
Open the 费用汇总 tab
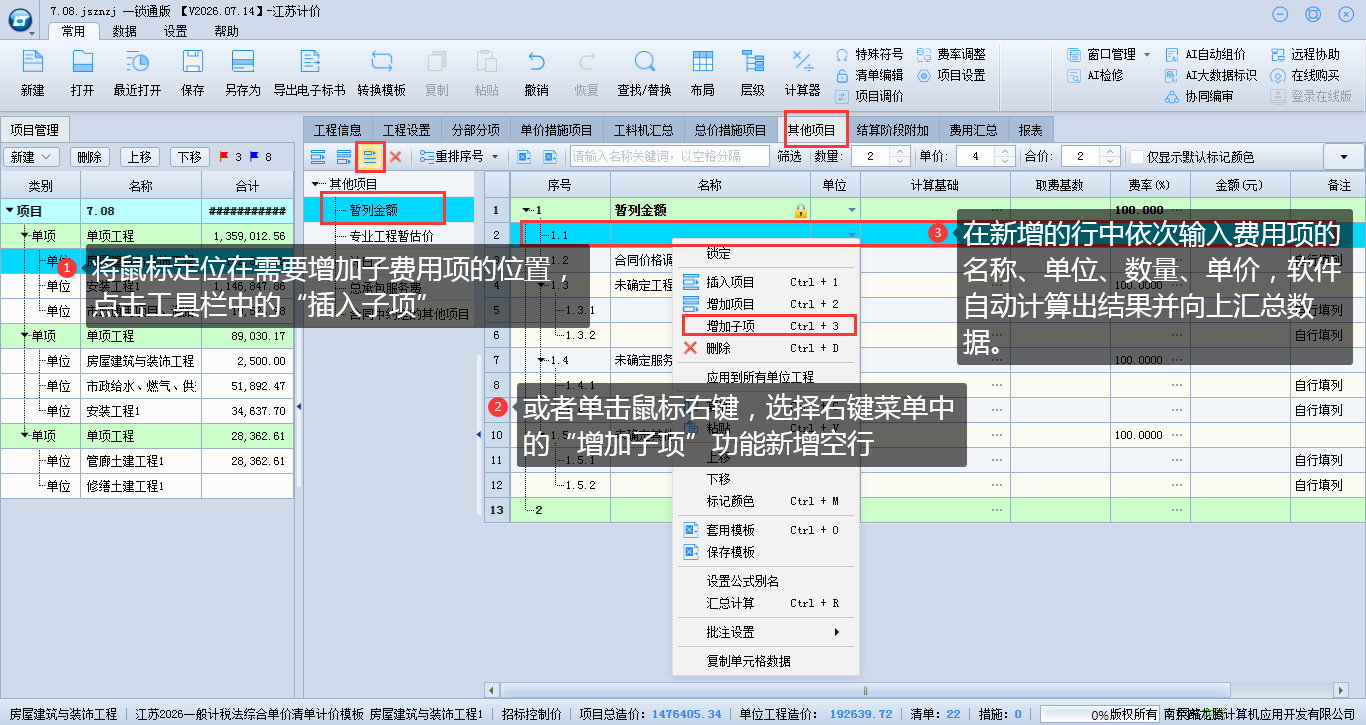[974, 130]
